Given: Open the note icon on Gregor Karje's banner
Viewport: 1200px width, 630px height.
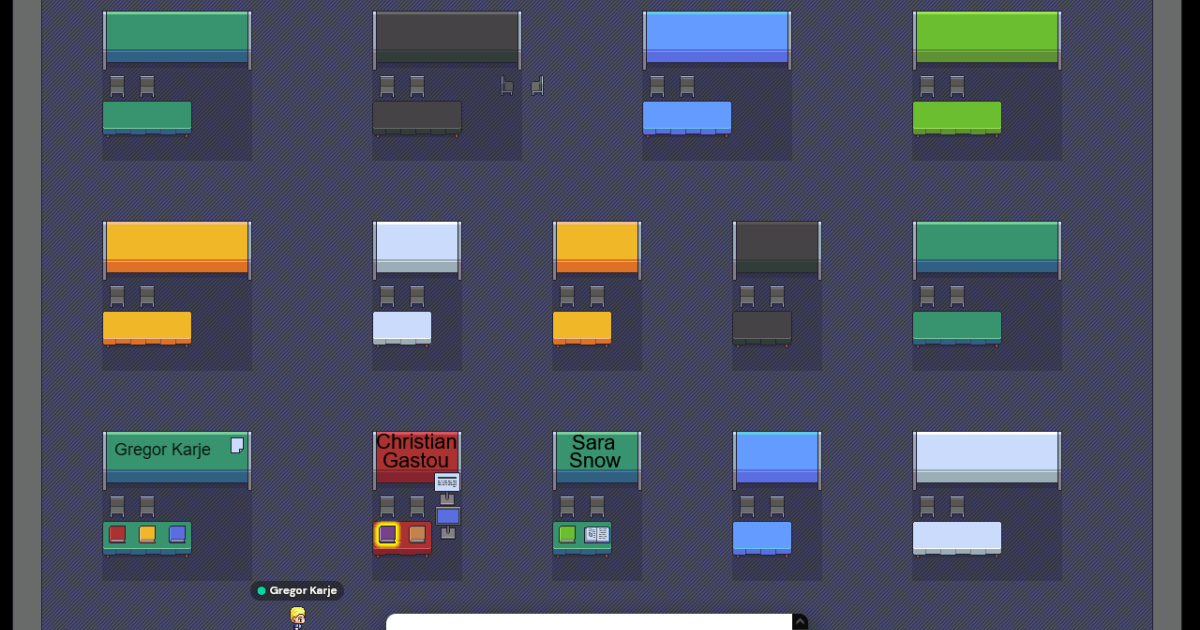Looking at the screenshot, I should (237, 445).
